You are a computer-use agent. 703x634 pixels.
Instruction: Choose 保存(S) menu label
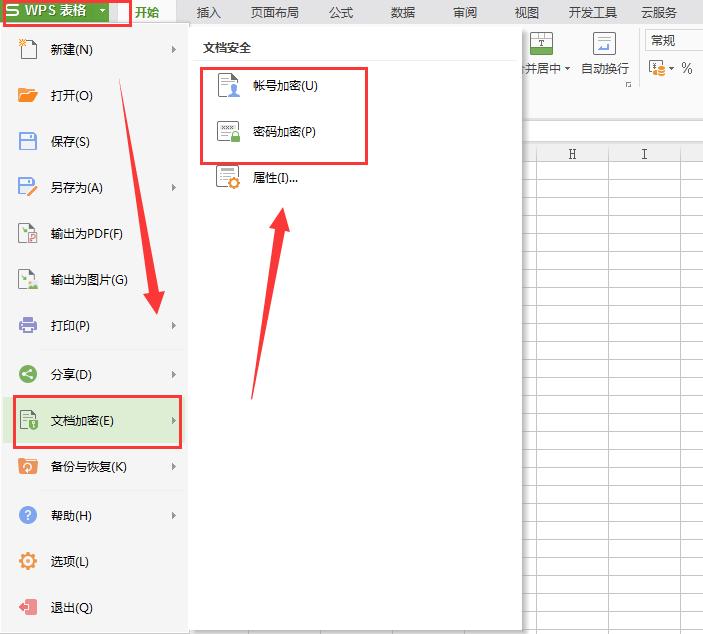point(70,142)
